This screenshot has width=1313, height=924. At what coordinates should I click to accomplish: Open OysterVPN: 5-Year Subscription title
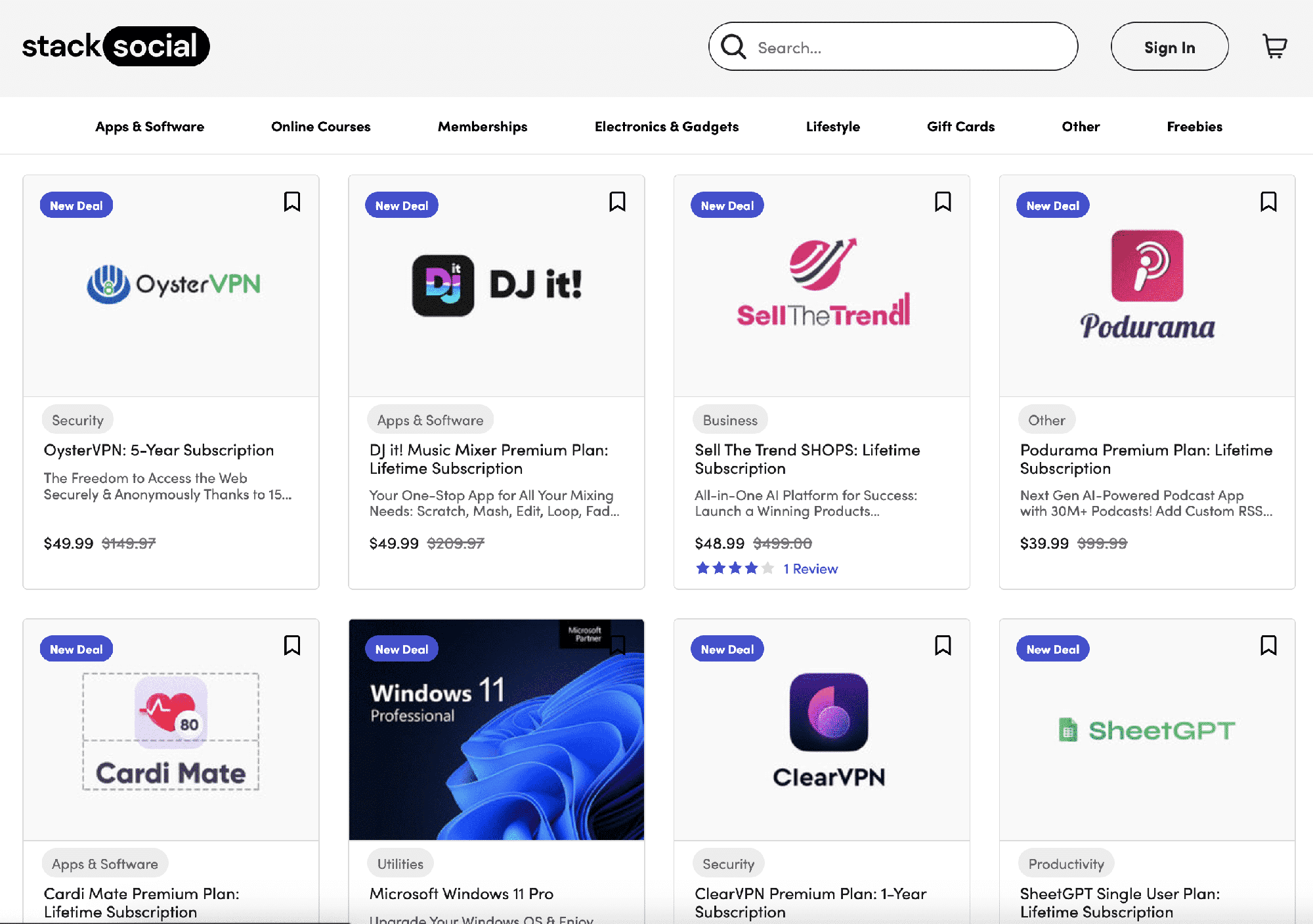(x=159, y=450)
